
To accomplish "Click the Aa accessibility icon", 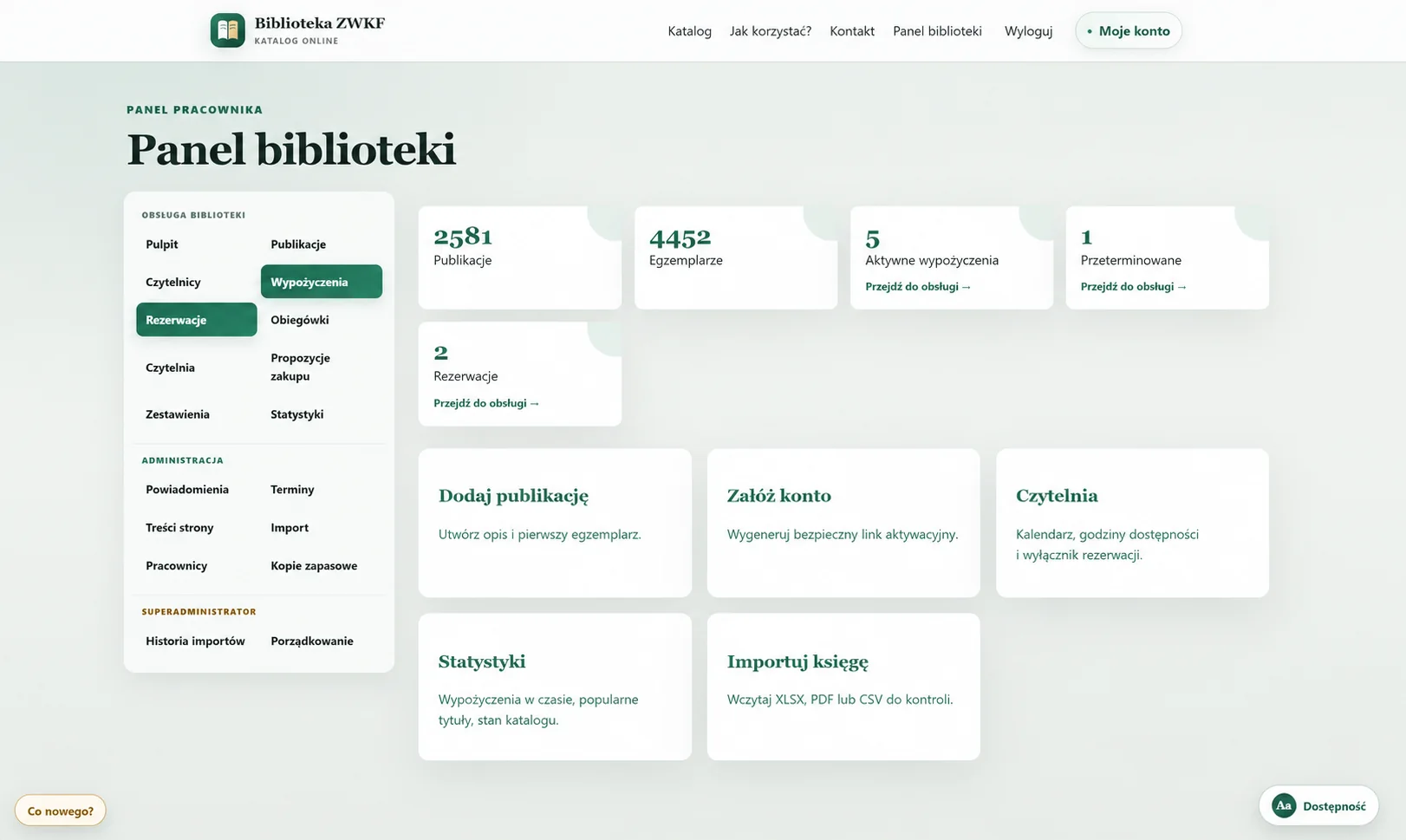I will point(1284,806).
